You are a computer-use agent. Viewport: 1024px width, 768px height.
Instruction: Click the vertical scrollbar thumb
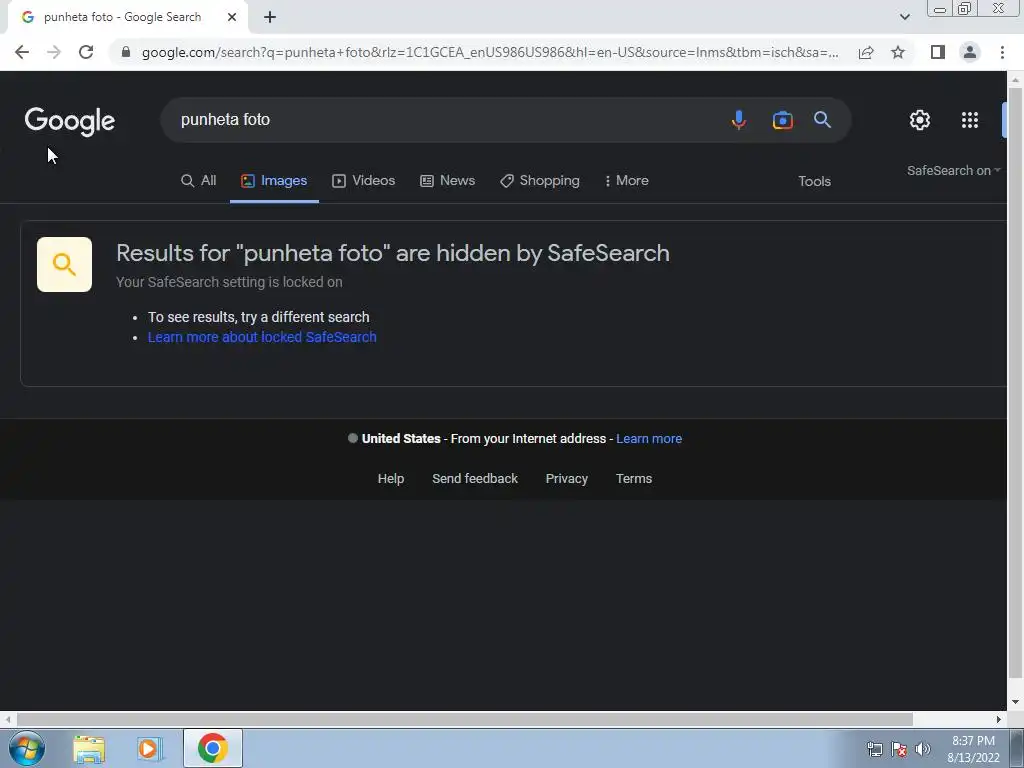pyautogui.click(x=1015, y=383)
